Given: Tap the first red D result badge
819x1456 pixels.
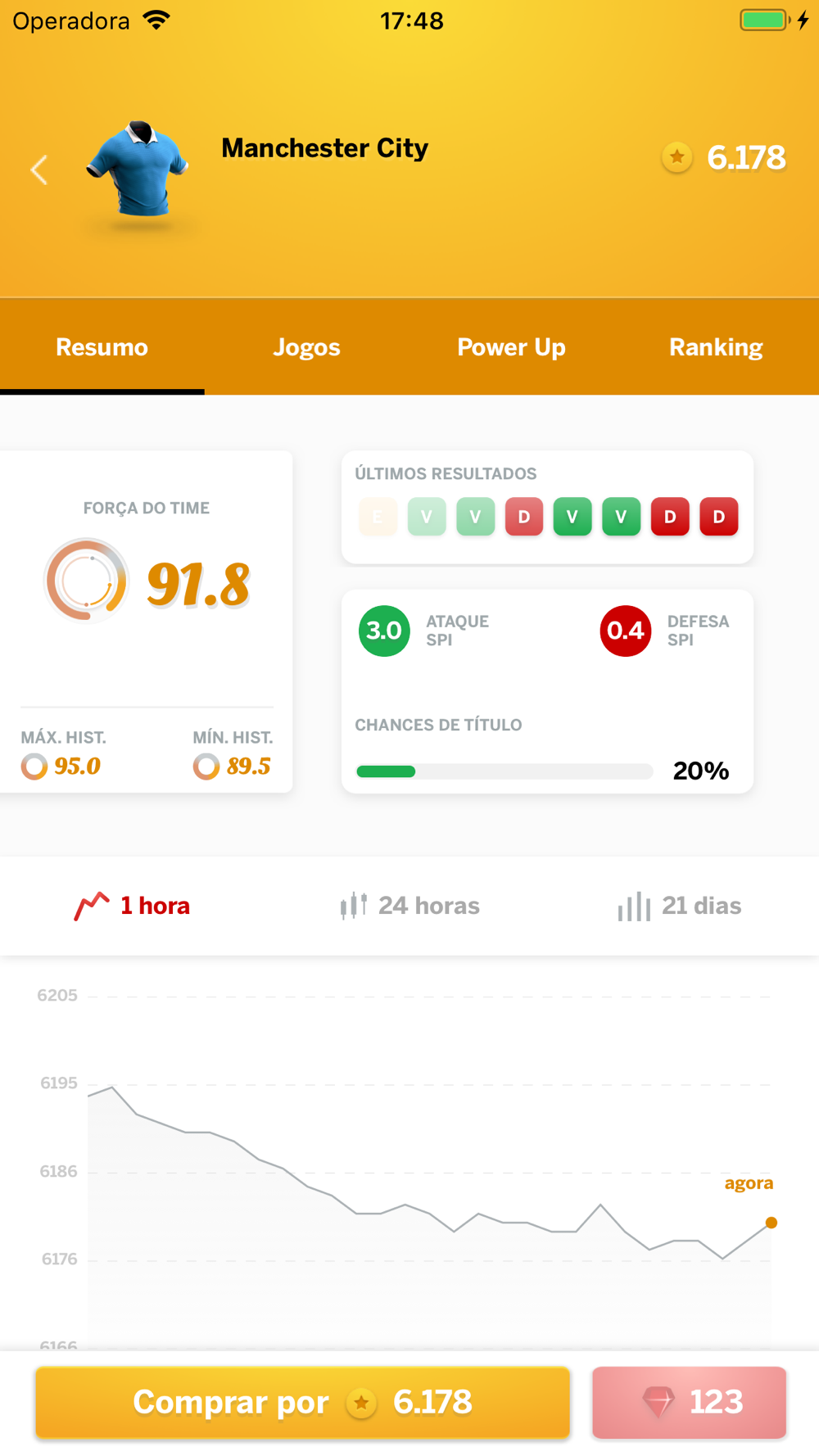Looking at the screenshot, I should (524, 517).
